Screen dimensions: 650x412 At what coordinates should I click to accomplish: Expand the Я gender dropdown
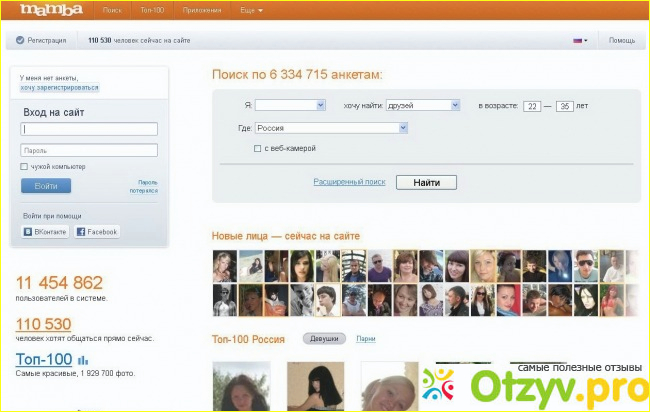point(290,105)
